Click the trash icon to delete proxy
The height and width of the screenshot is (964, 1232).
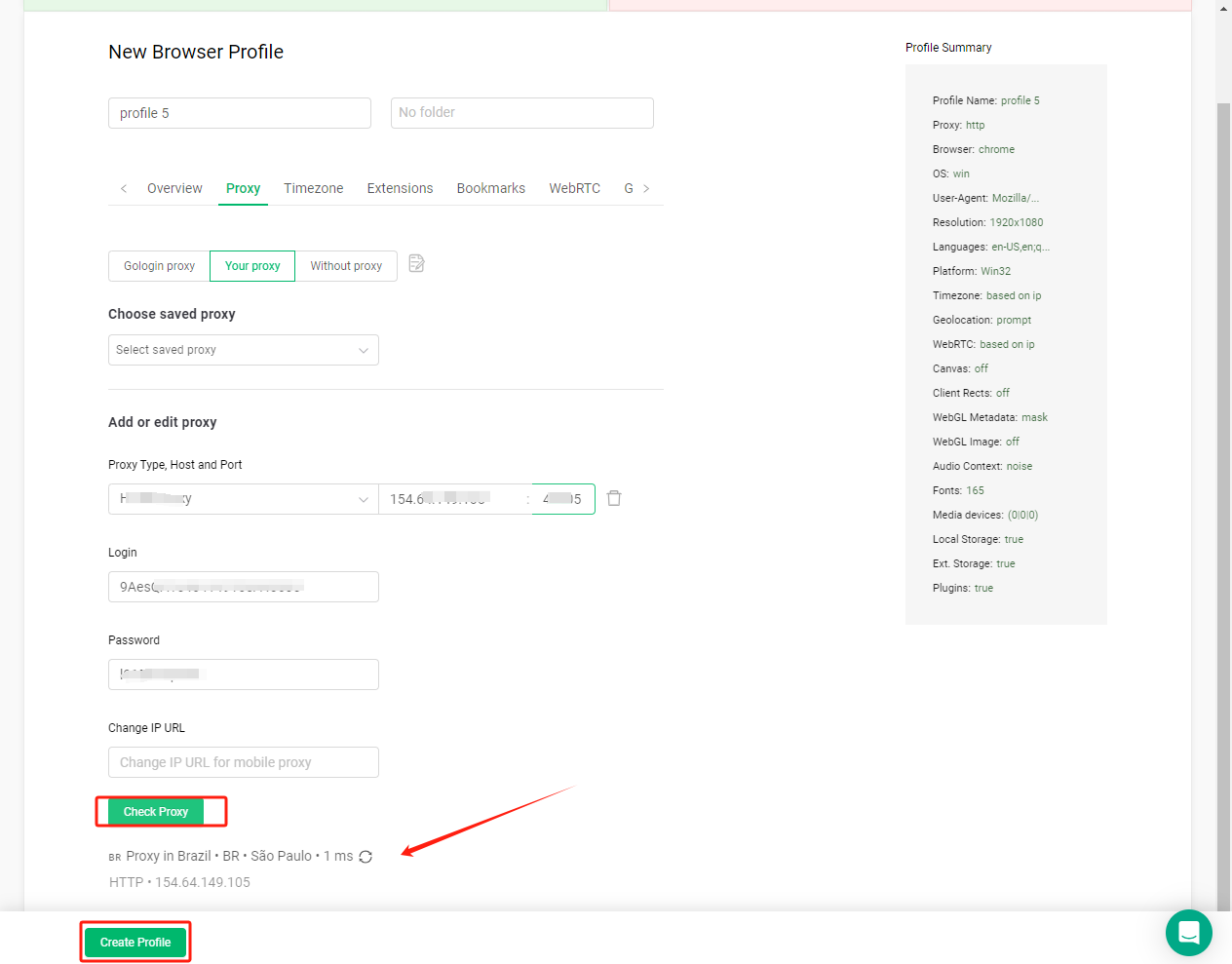(614, 498)
